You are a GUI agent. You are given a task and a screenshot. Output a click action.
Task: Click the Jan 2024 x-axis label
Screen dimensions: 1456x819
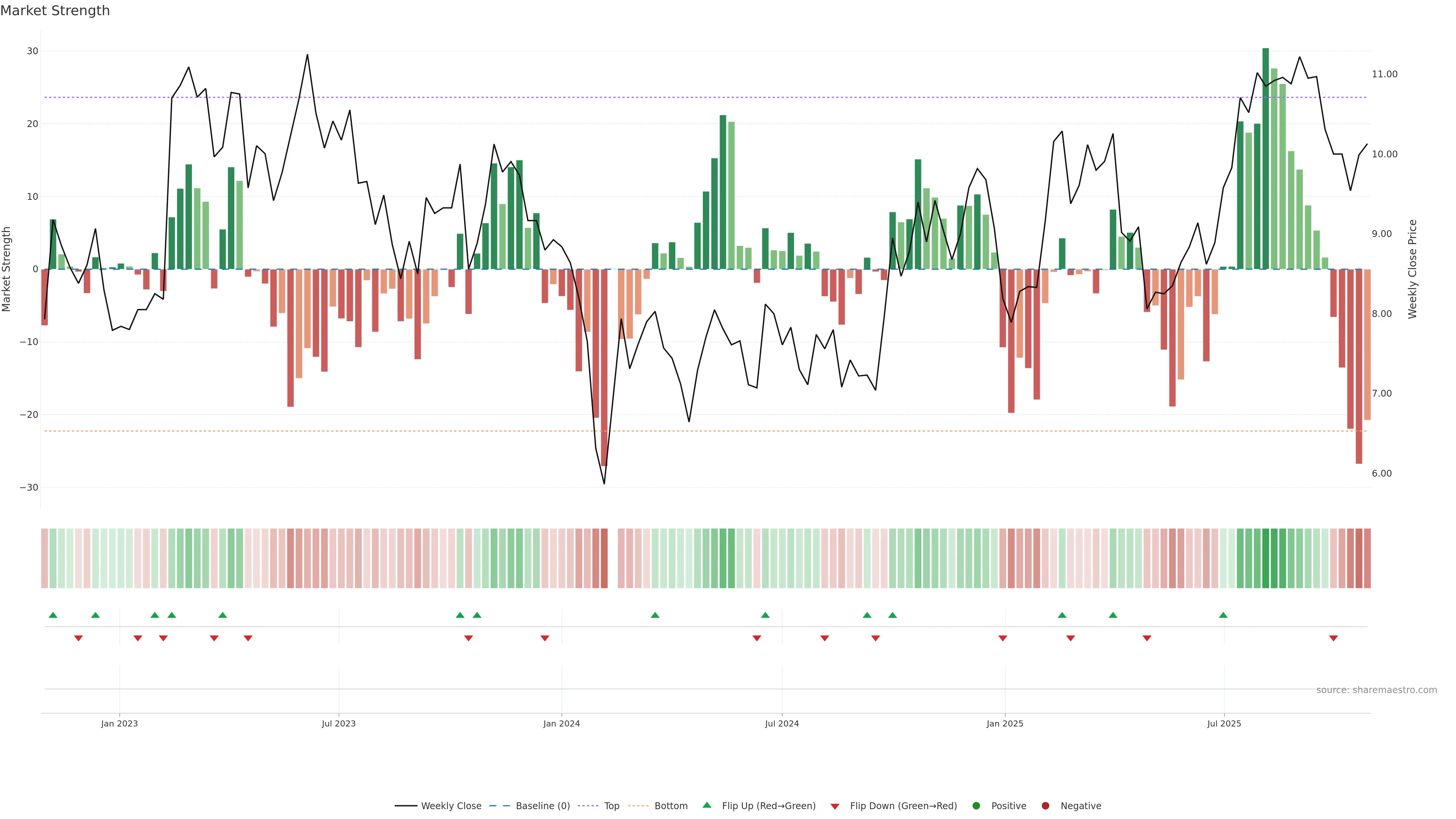point(561,723)
